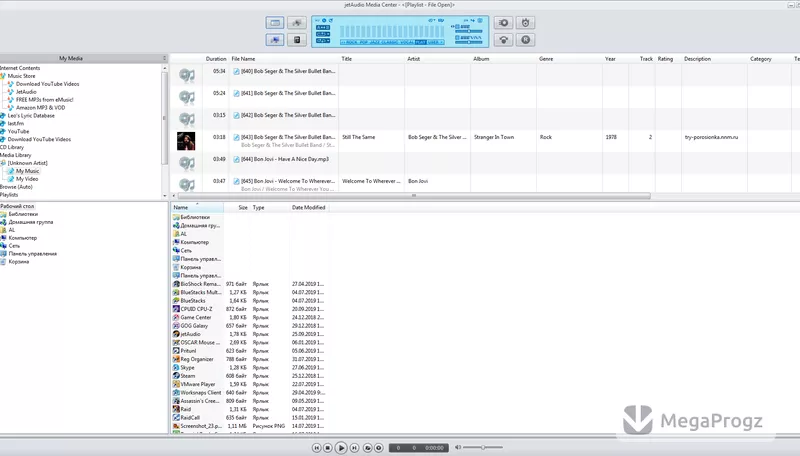
Task: Start playback with the Play button
Action: point(341,448)
